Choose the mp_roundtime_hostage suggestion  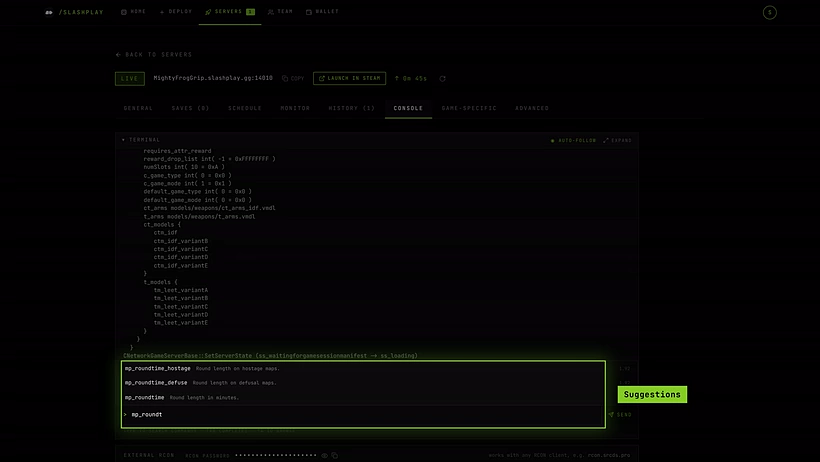click(x=363, y=368)
